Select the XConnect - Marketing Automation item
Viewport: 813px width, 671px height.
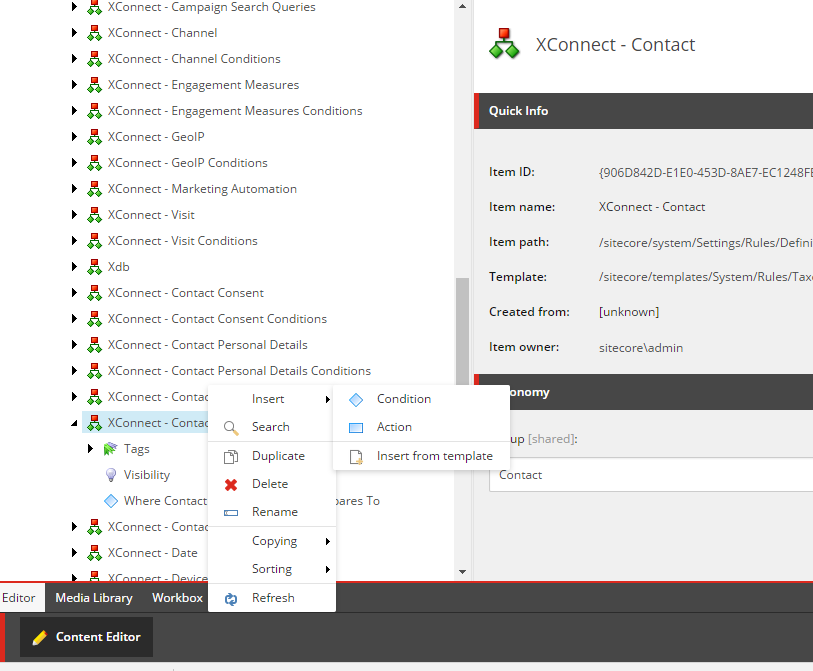202,189
